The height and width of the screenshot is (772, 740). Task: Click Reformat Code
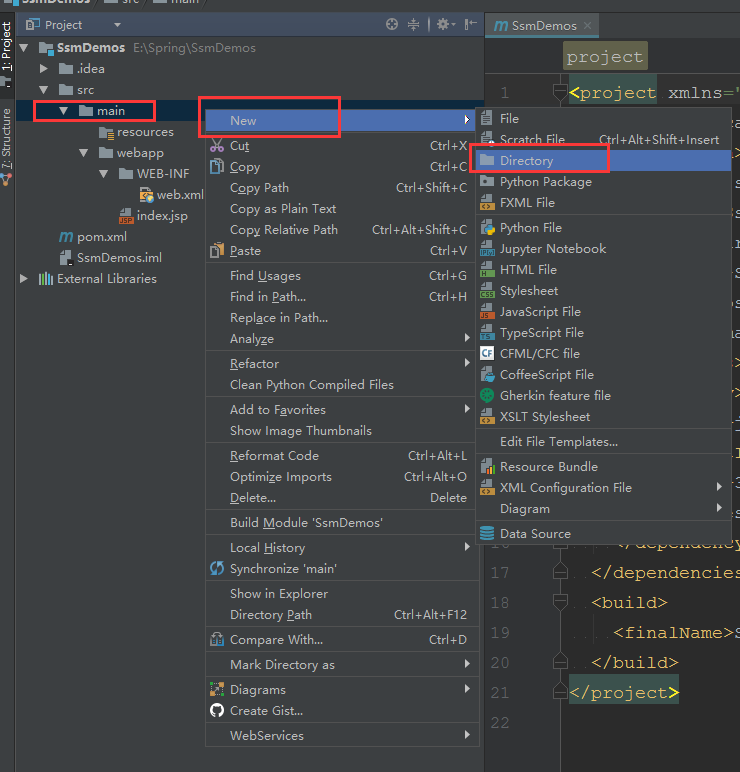click(342, 456)
